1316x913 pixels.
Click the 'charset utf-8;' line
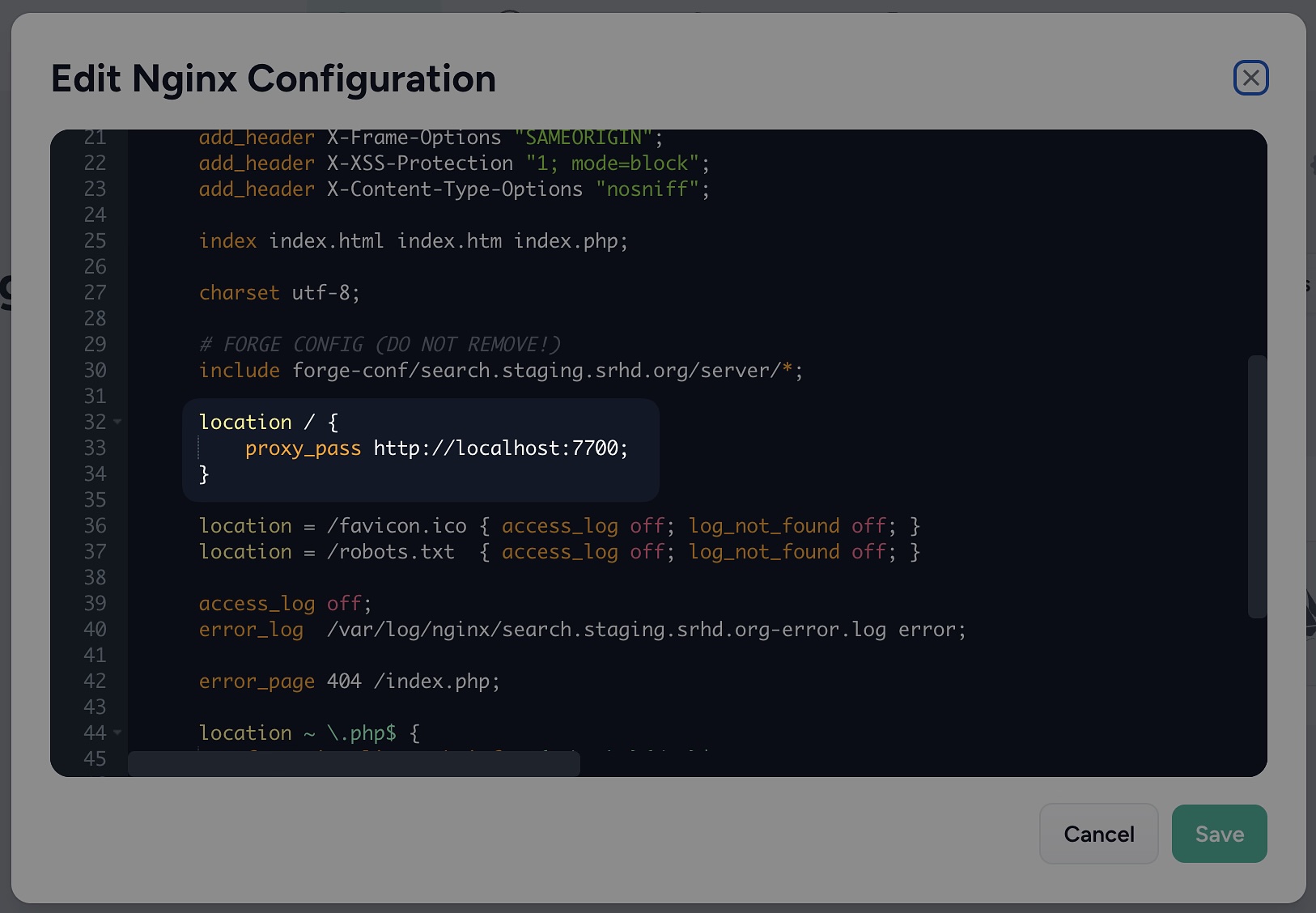coord(279,293)
